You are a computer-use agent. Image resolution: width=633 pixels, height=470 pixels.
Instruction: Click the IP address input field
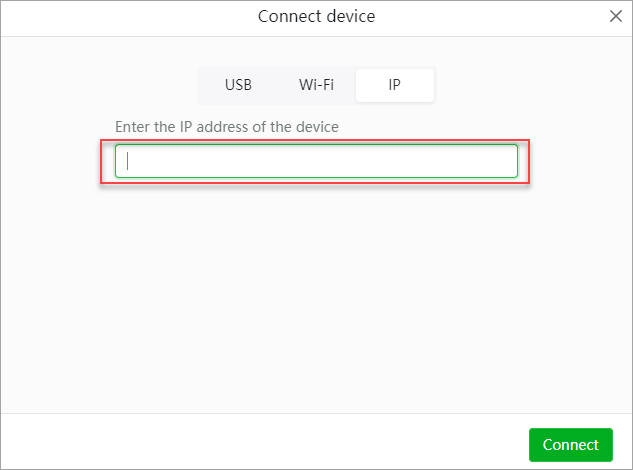316,161
